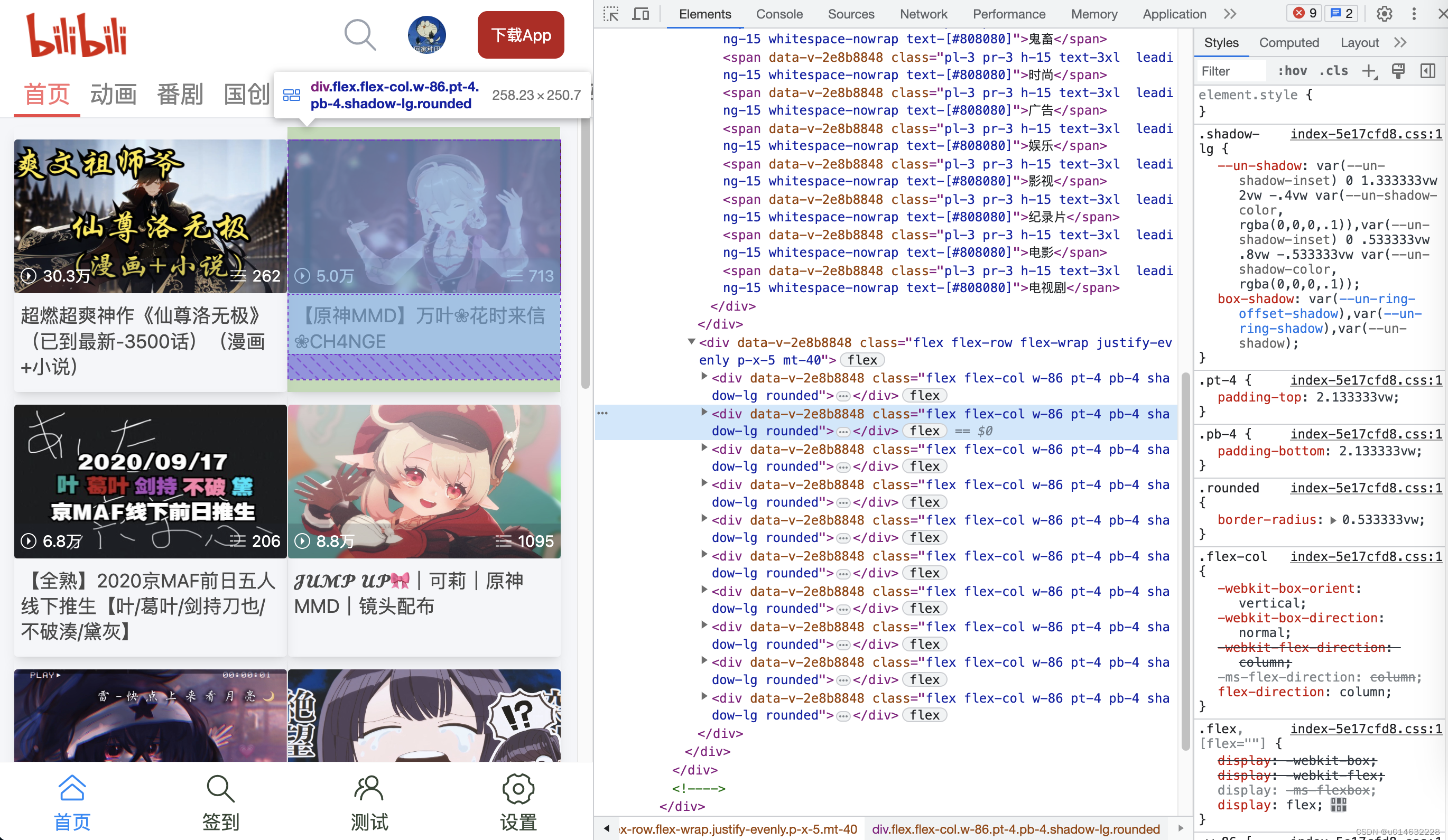Click the blue issues count badge
The width and height of the screenshot is (1448, 840).
point(1341,13)
